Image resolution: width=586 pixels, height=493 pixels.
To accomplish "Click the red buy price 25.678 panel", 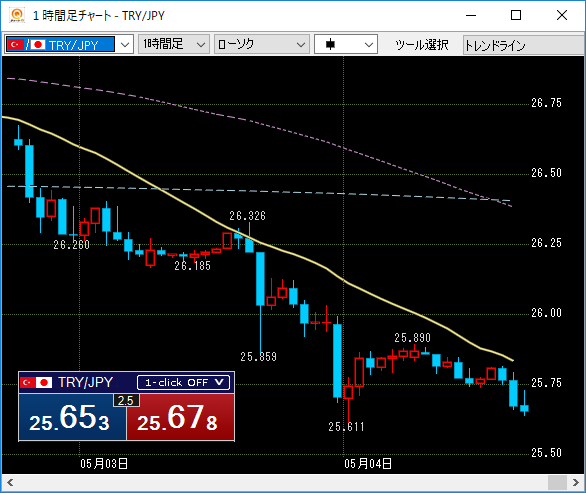I will [x=181, y=417].
